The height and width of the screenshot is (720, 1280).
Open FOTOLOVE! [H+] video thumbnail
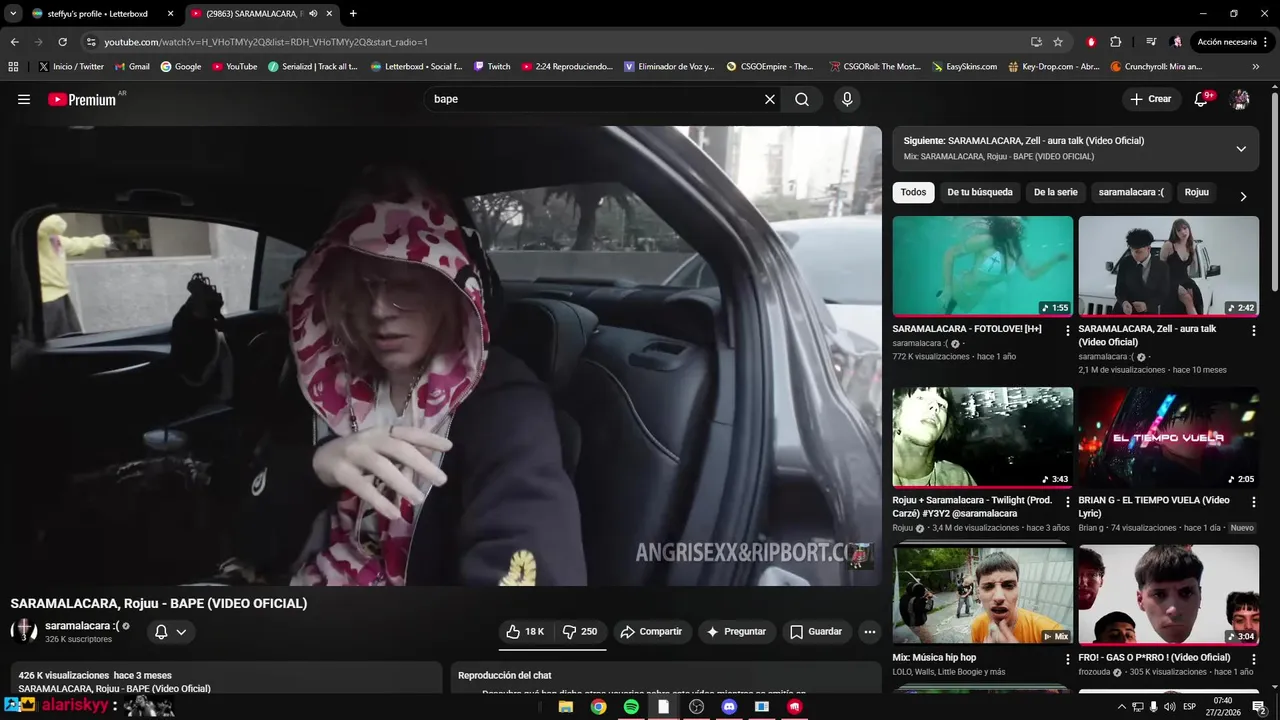point(982,266)
